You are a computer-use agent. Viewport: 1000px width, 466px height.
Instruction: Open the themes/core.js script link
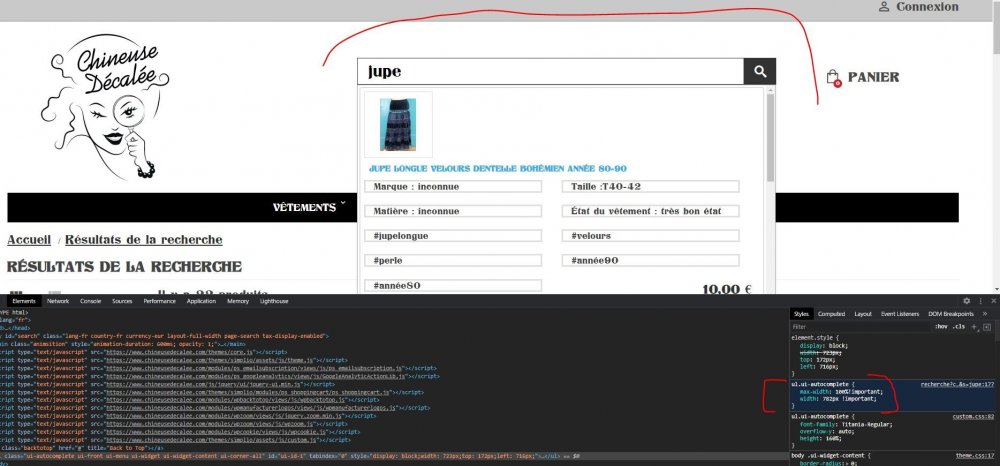coord(180,351)
